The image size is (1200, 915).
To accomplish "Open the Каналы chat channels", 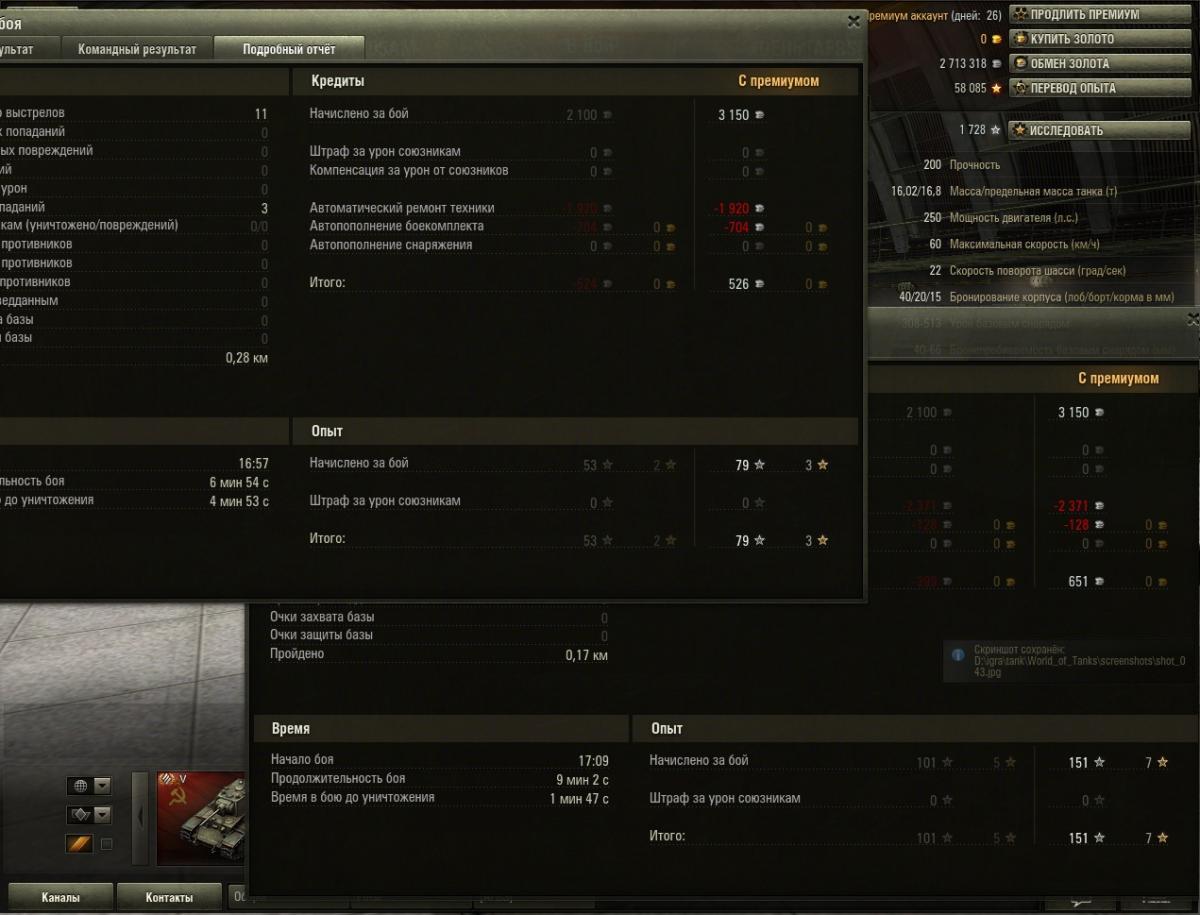I will (61, 897).
